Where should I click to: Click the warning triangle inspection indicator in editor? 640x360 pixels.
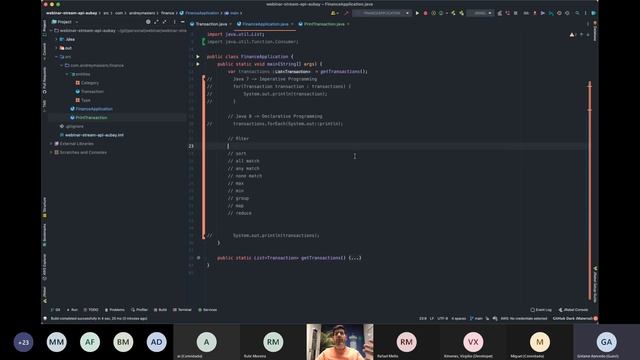click(x=572, y=35)
